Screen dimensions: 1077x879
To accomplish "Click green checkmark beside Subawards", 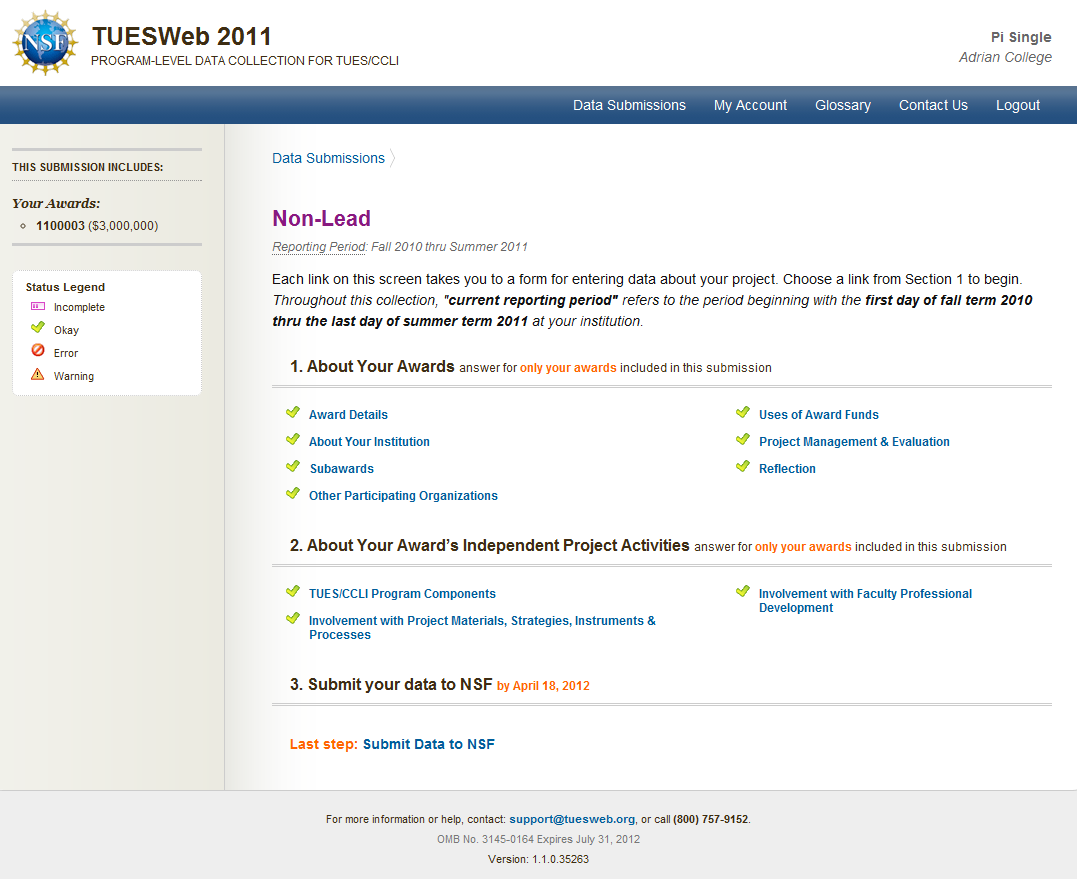I will [293, 466].
